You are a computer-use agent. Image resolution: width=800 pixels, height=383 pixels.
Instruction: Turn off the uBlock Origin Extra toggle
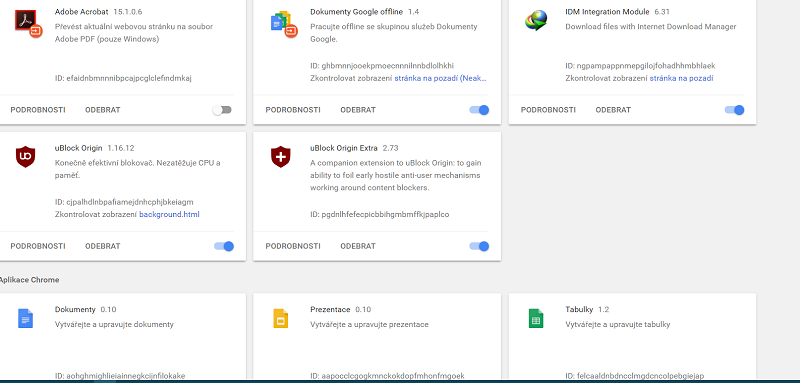tap(479, 246)
